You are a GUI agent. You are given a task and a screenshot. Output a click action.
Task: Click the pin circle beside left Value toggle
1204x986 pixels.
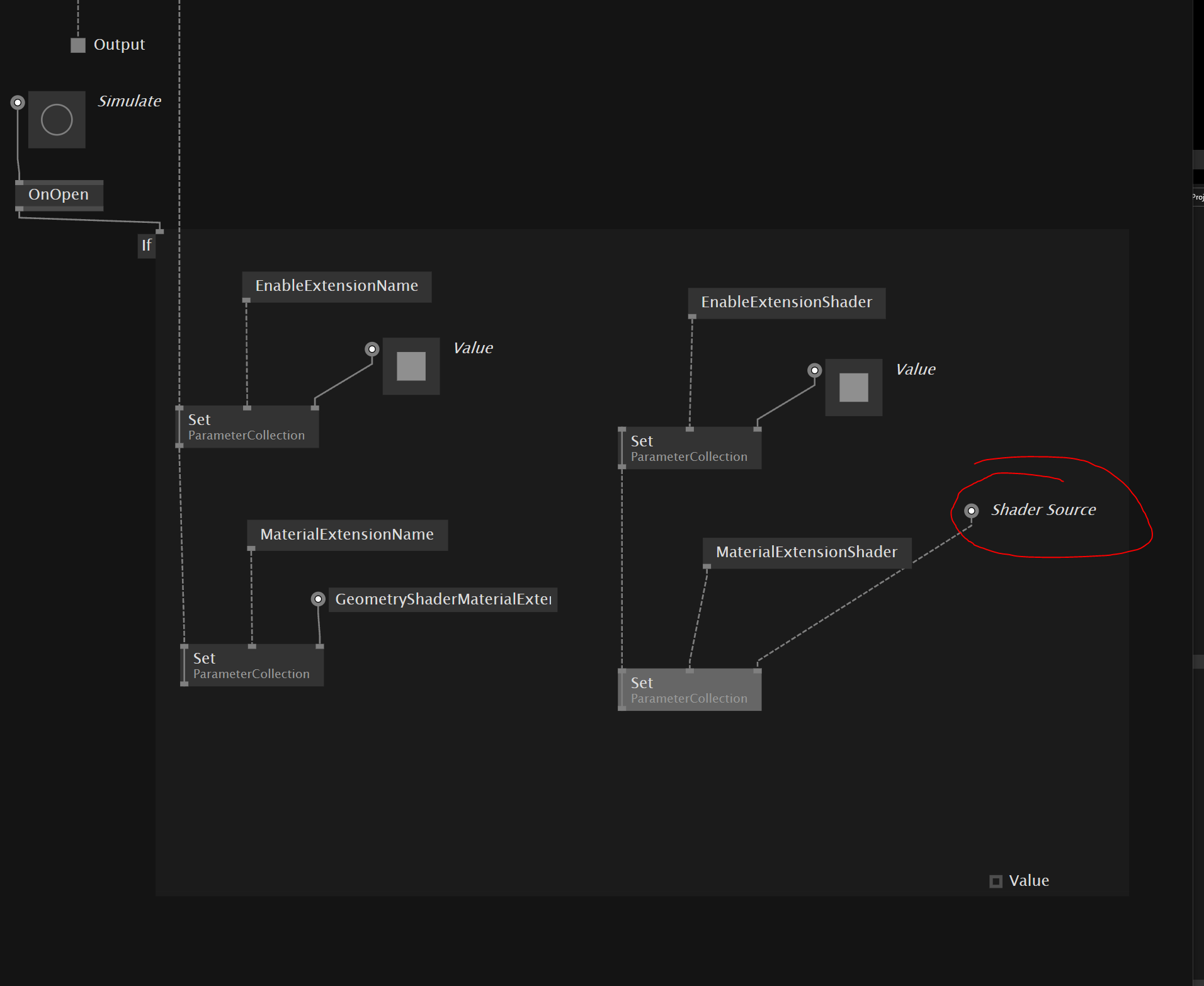(x=372, y=349)
